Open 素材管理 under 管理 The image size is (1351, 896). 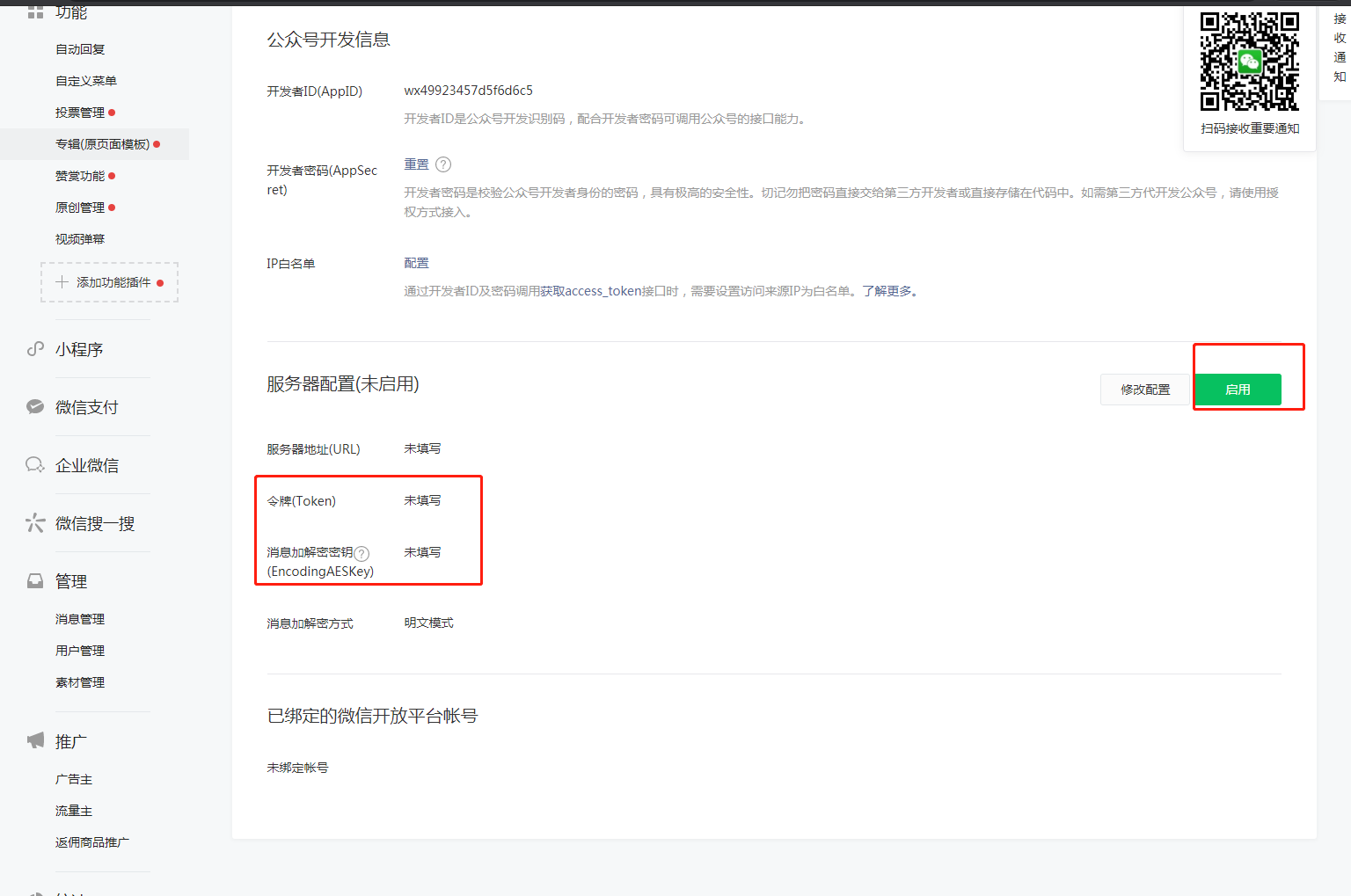coord(80,682)
